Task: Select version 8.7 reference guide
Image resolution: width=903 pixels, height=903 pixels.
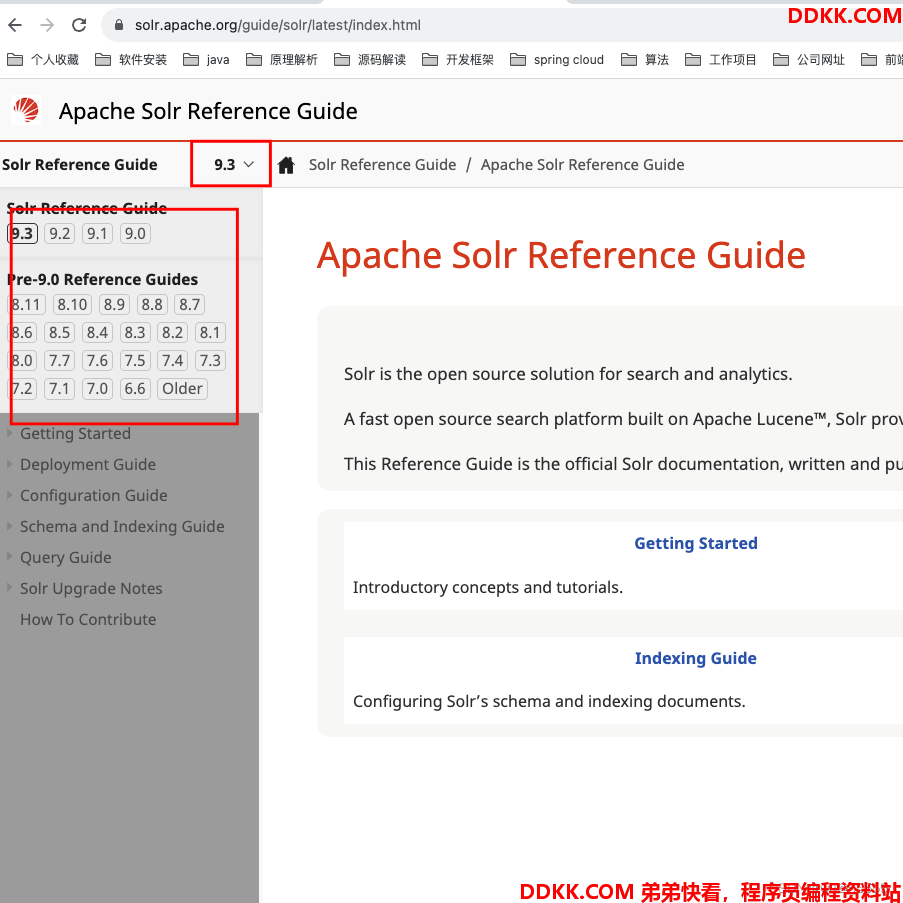Action: coord(189,305)
